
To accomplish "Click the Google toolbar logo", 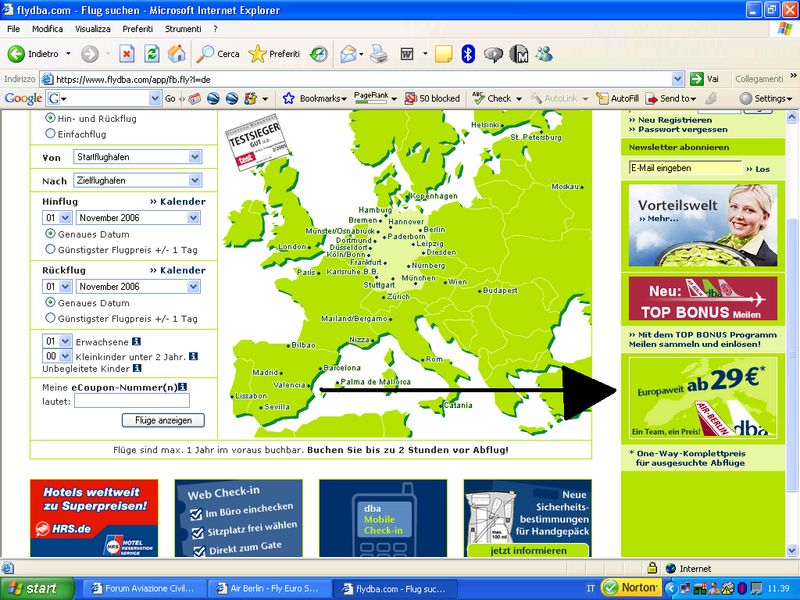I will [23, 98].
